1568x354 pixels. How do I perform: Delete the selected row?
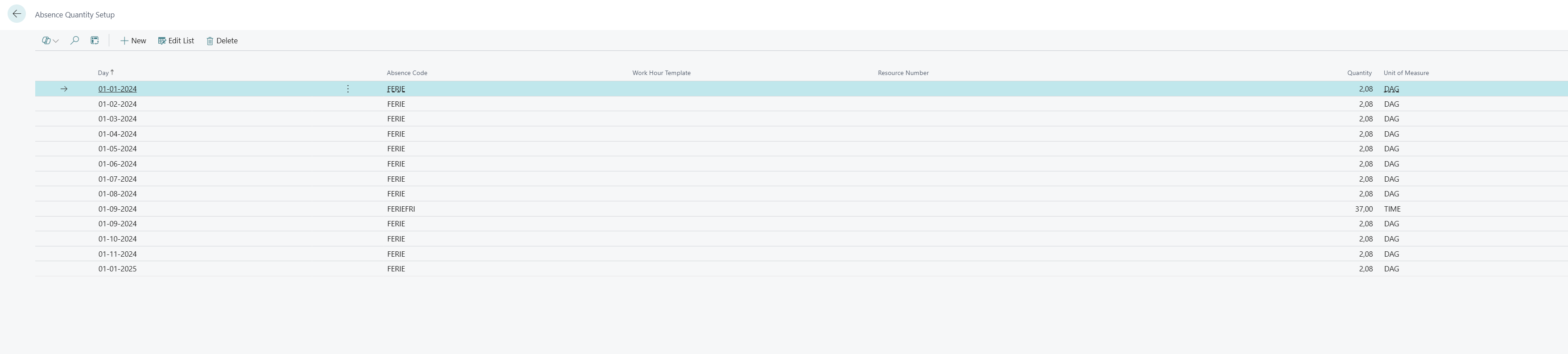click(222, 41)
